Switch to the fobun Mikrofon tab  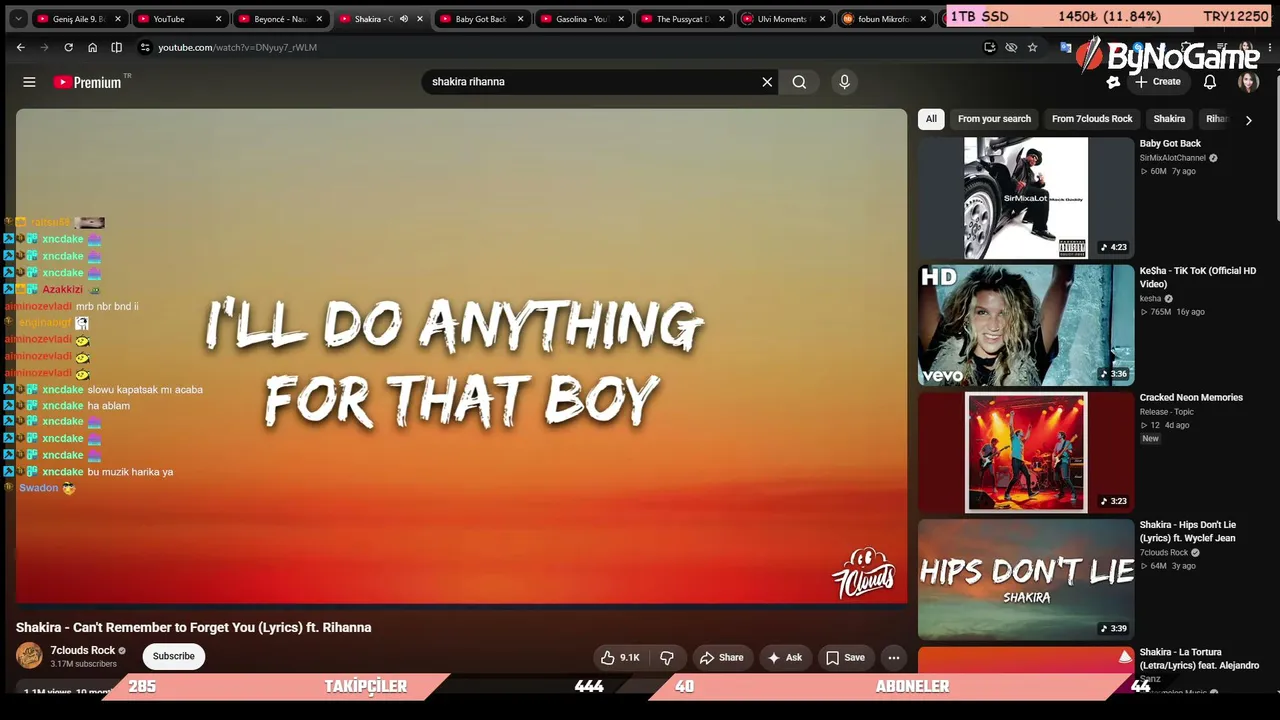(x=884, y=19)
